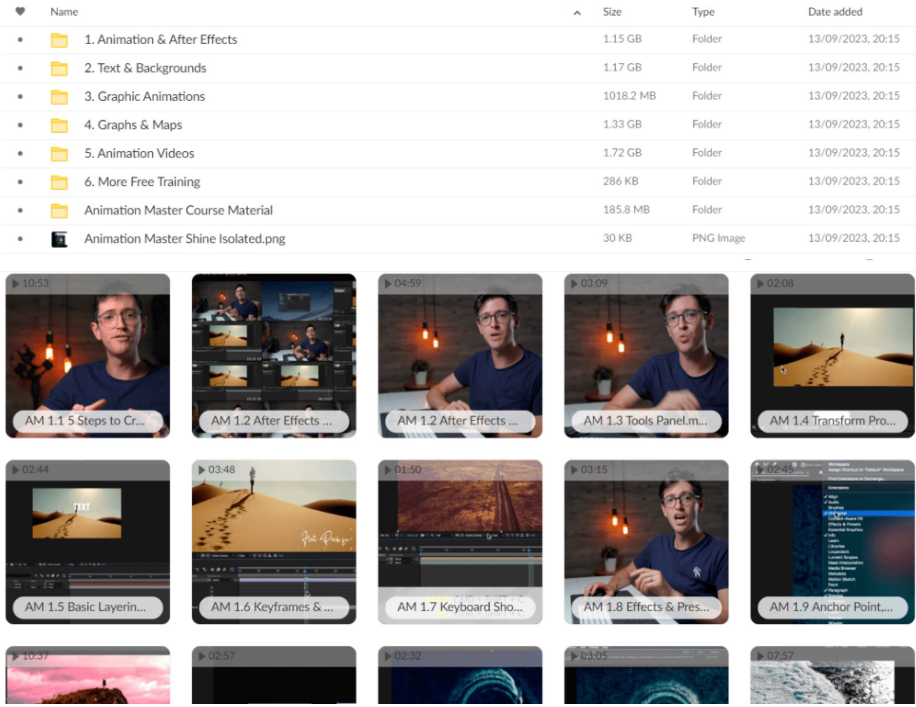
Task: Open the AM 1.6 Keyframes video thumbnail
Action: [274, 541]
